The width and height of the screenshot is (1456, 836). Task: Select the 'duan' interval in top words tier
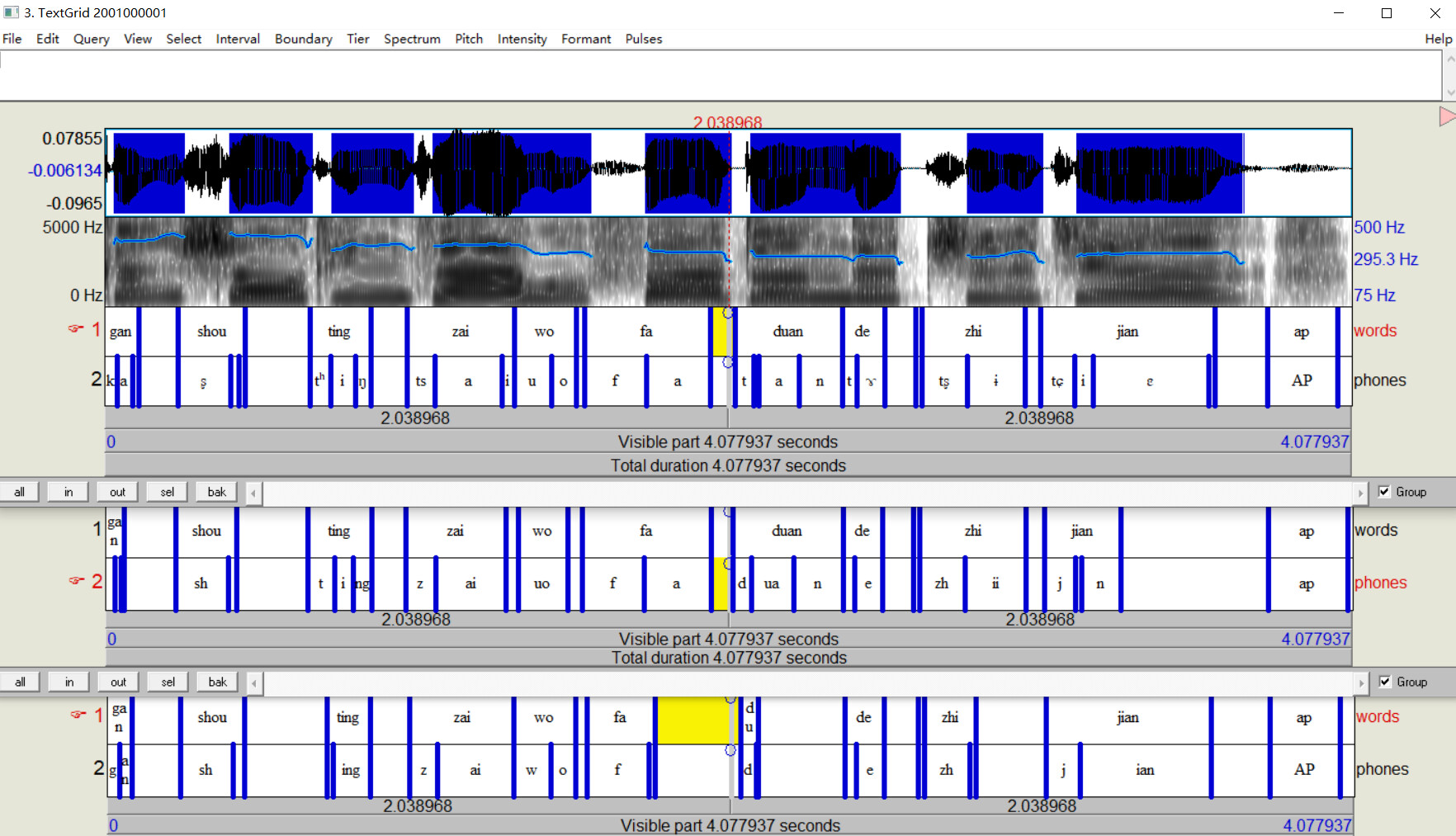point(787,332)
